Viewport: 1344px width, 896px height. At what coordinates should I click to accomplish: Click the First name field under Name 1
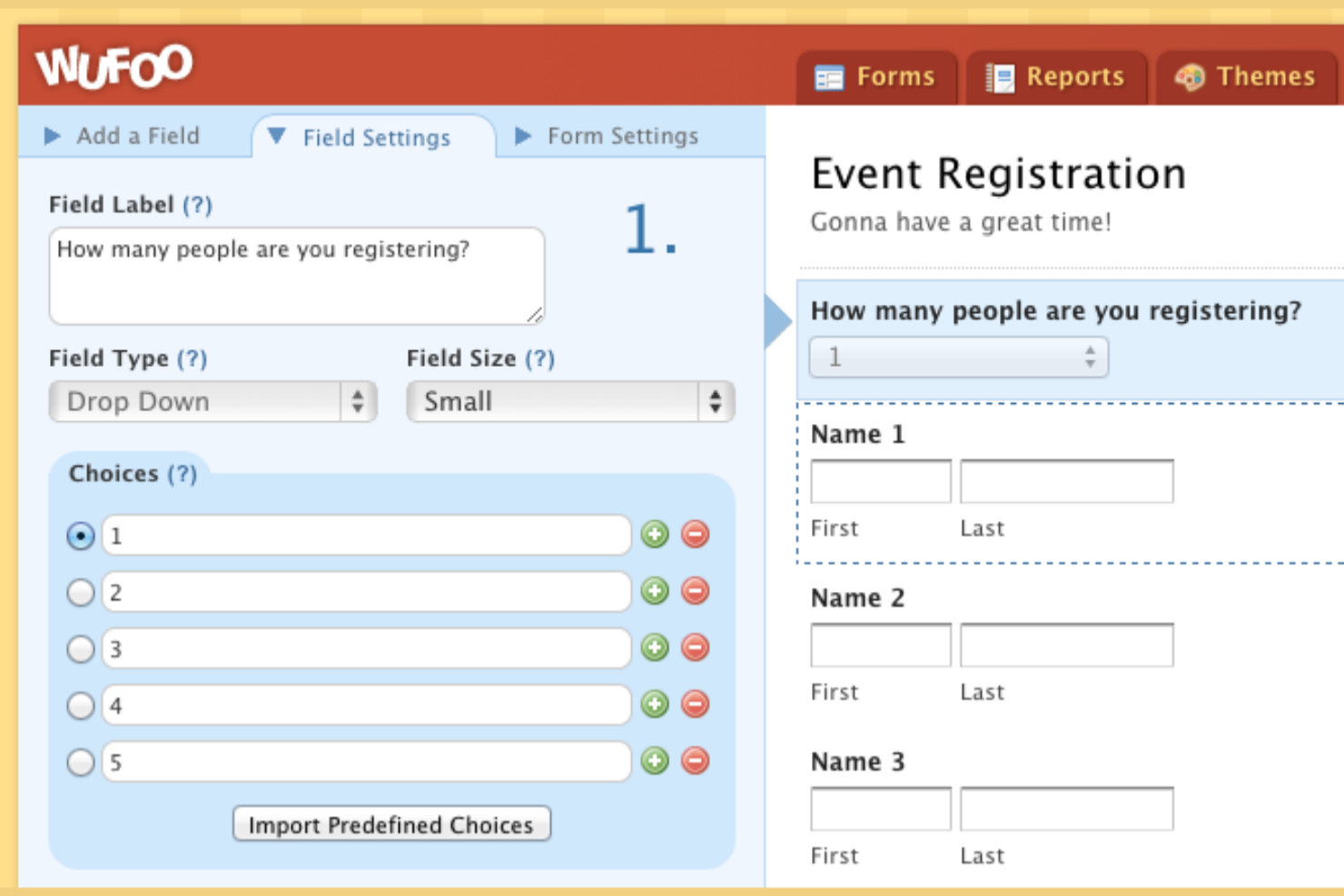pyautogui.click(x=880, y=481)
